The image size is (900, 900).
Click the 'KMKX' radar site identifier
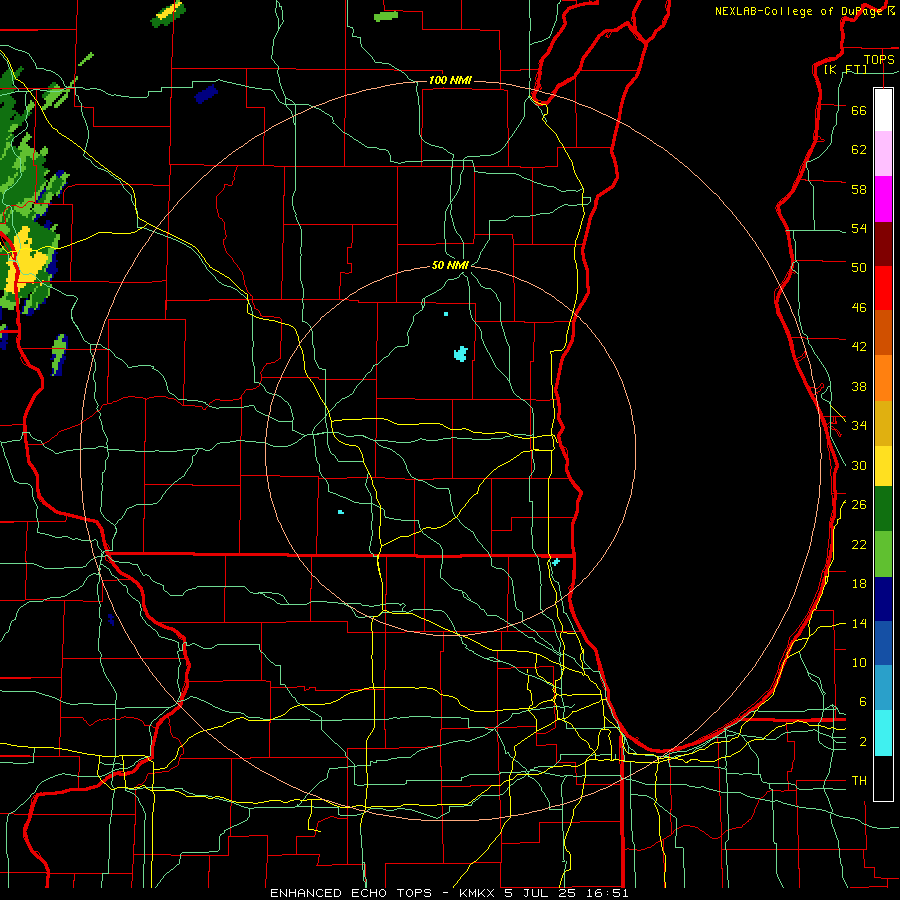coord(478,893)
